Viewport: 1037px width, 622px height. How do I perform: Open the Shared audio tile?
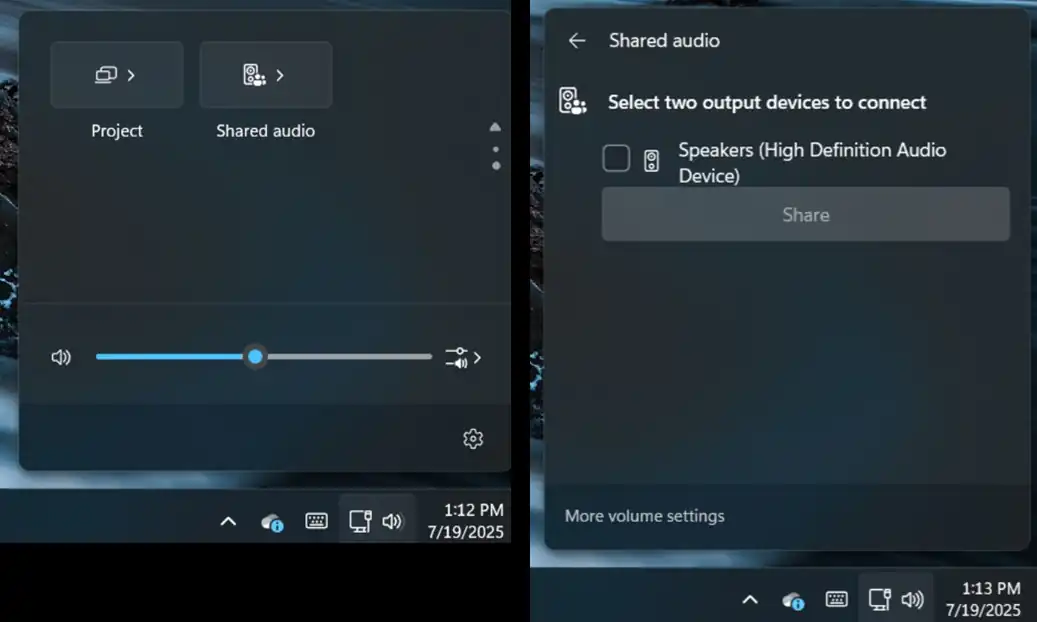pyautogui.click(x=265, y=75)
